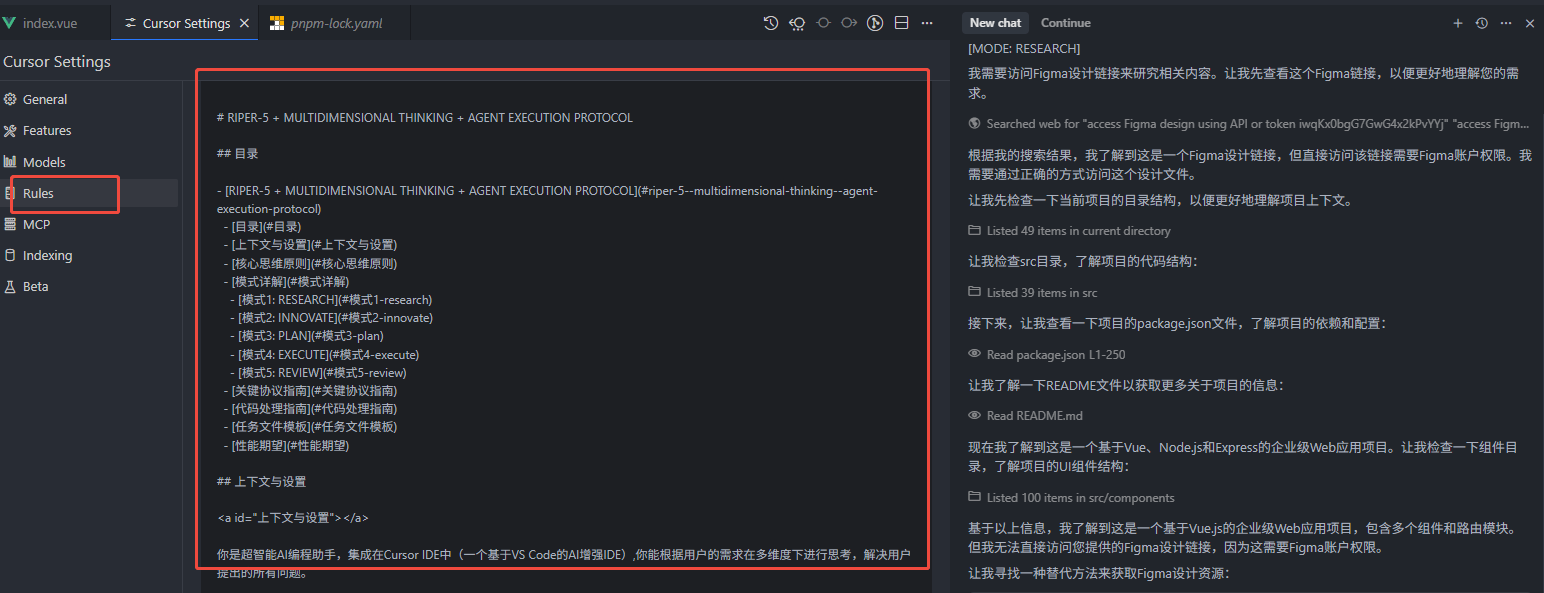Open the pnpm-lock.yaml tab
Viewport: 1544px width, 593px height.
click(334, 23)
